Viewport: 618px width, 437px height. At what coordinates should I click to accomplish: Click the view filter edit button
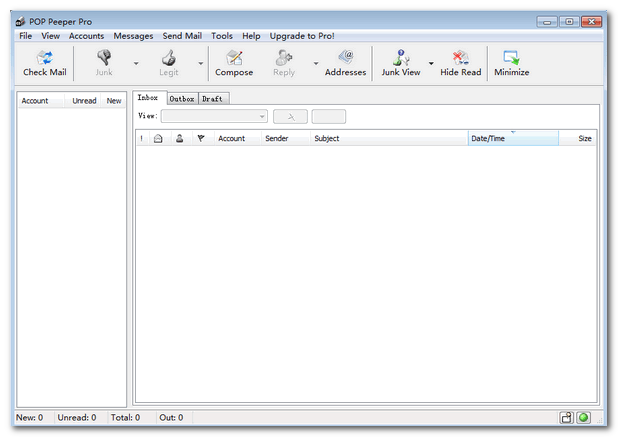coord(290,116)
